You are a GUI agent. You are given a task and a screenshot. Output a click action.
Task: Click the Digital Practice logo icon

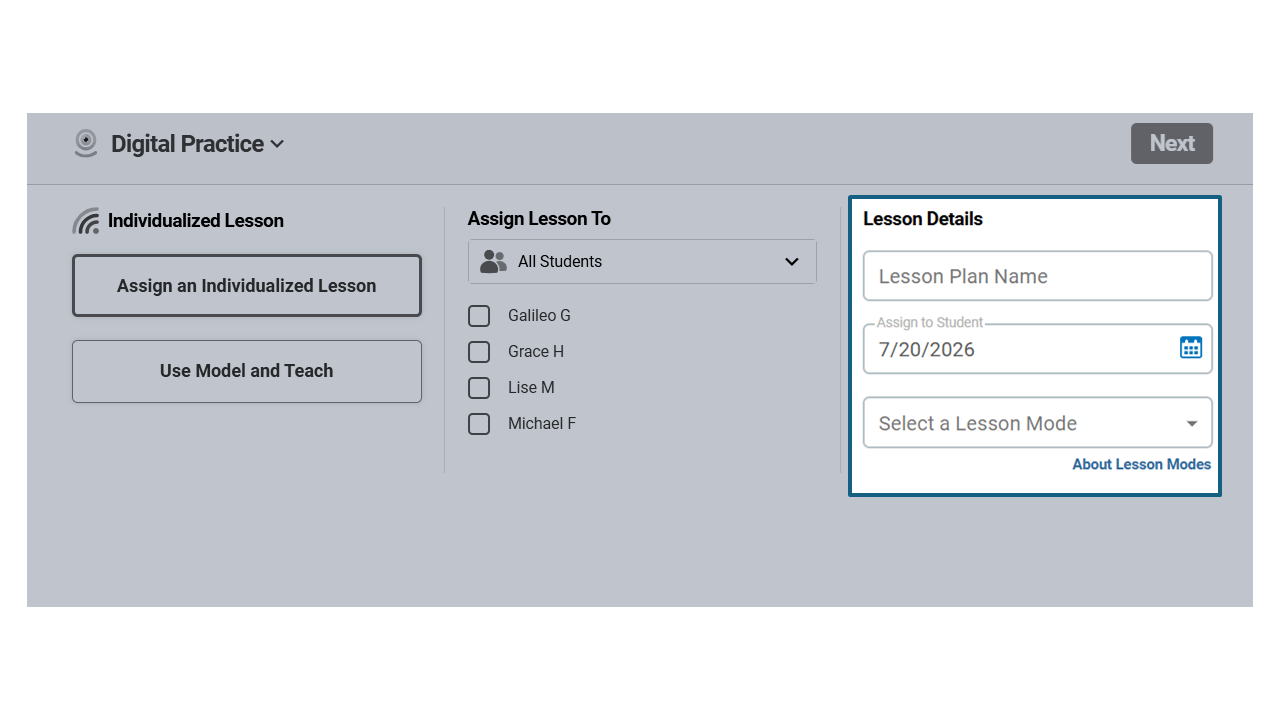pyautogui.click(x=86, y=143)
